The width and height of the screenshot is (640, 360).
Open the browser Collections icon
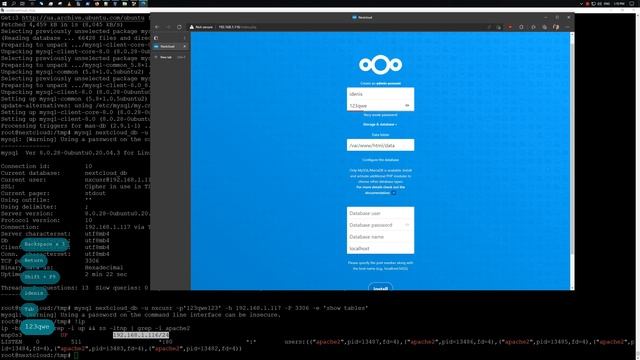click(544, 27)
